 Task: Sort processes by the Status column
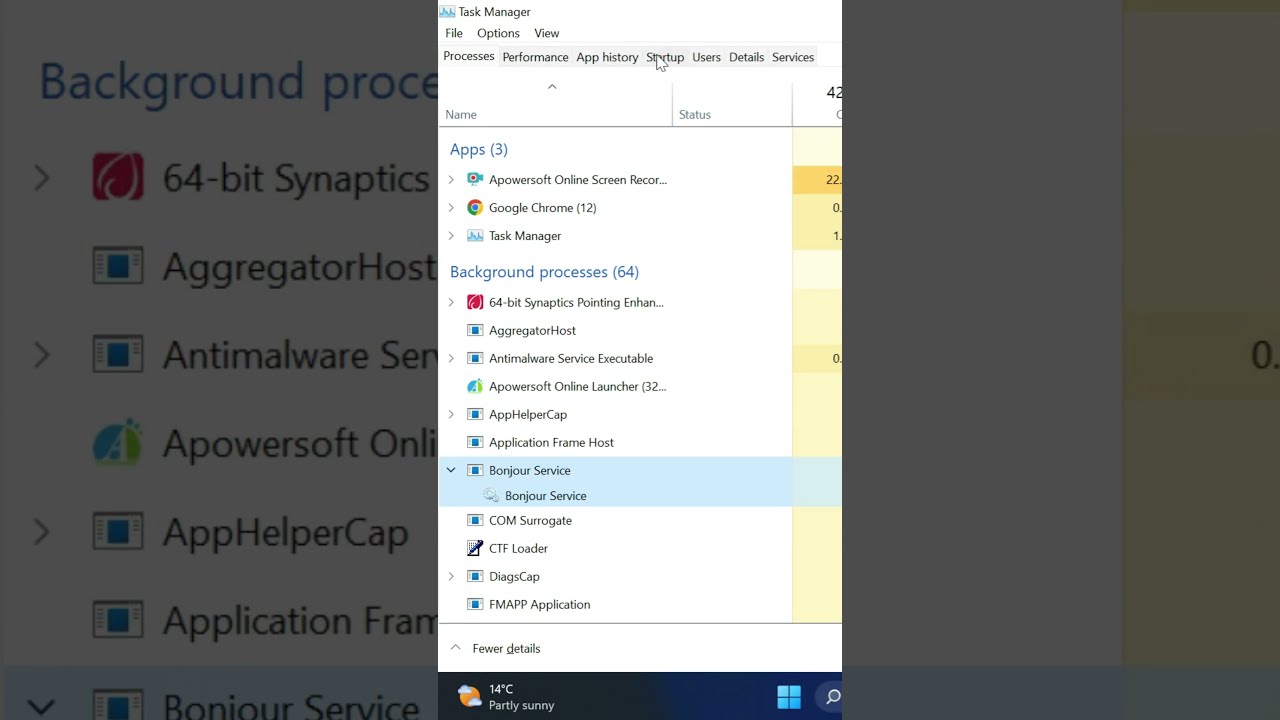pos(732,104)
